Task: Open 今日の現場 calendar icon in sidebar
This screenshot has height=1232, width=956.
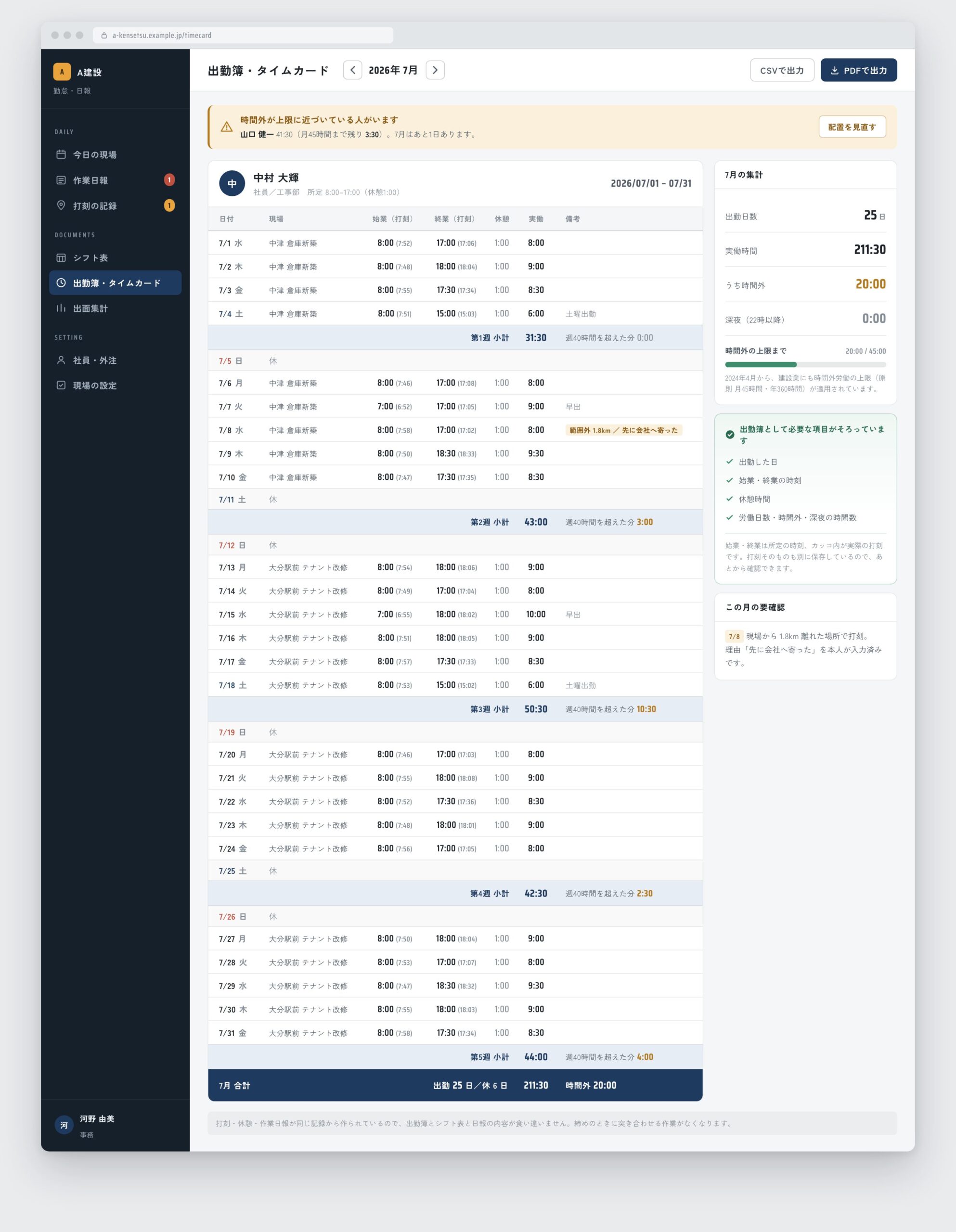Action: [61, 154]
